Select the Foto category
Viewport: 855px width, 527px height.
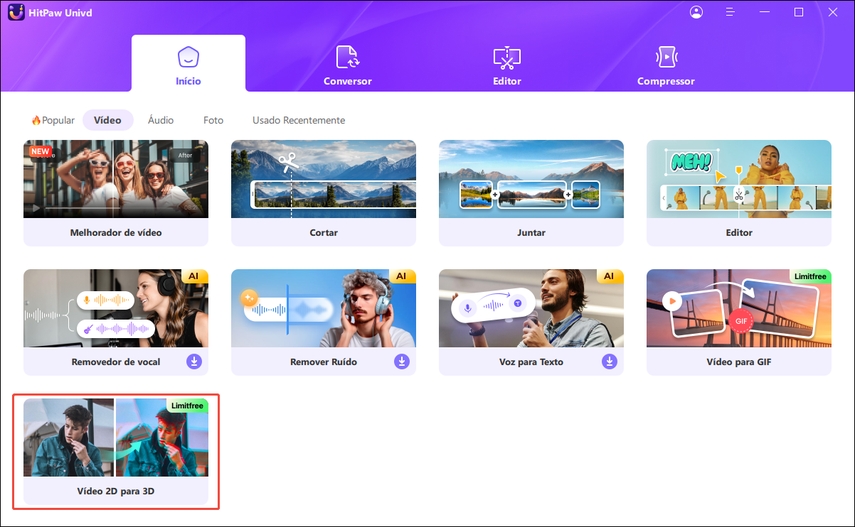pos(213,120)
